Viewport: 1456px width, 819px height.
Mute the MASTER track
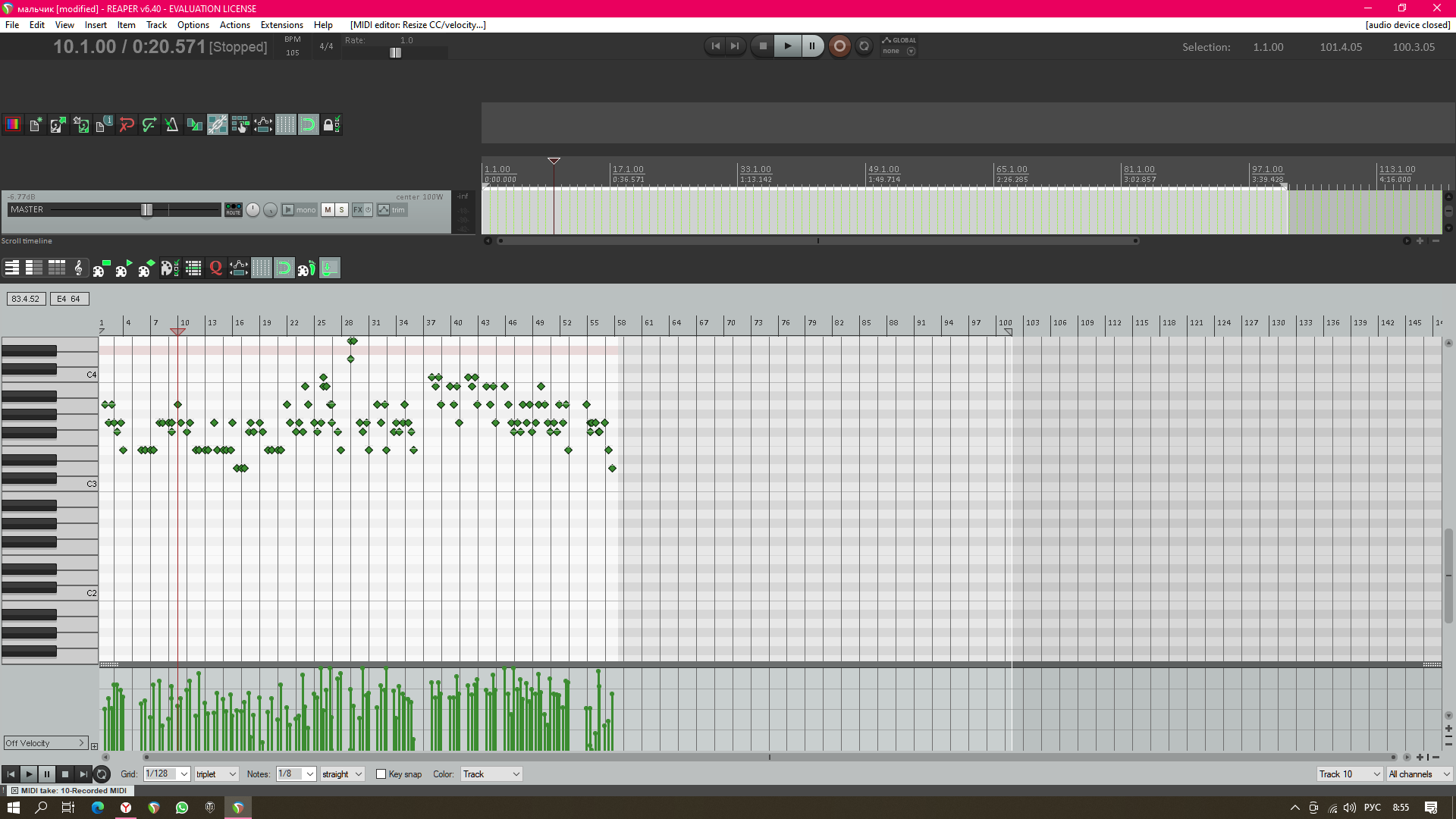tap(328, 210)
